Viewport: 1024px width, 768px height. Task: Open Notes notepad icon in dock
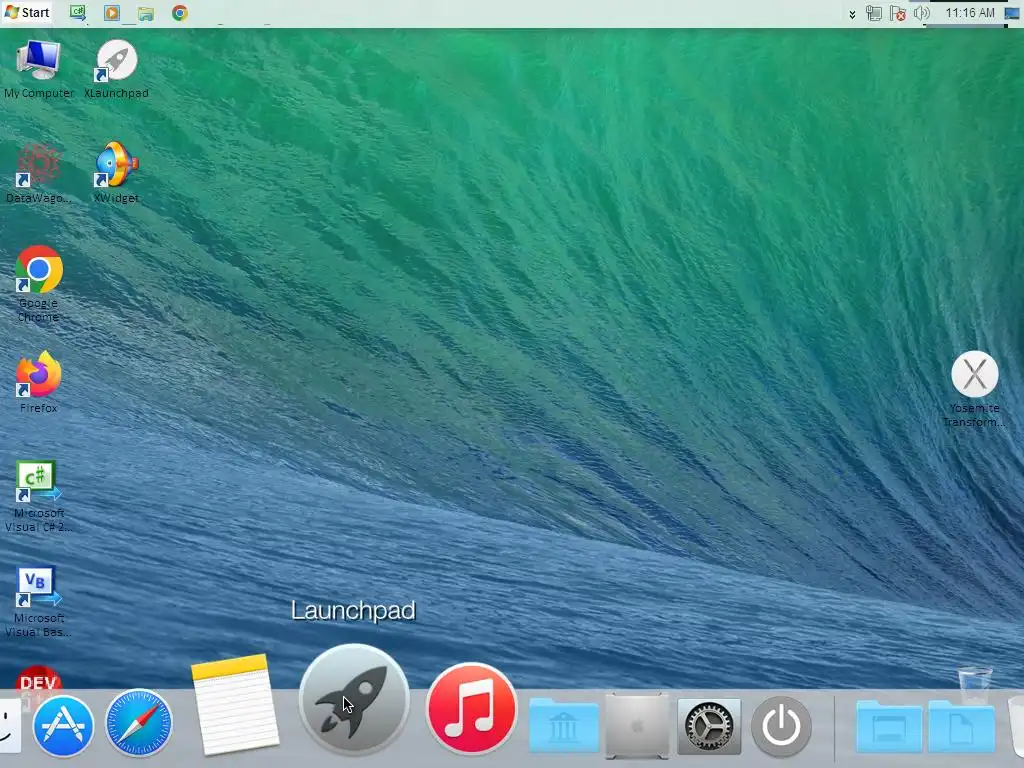(235, 703)
